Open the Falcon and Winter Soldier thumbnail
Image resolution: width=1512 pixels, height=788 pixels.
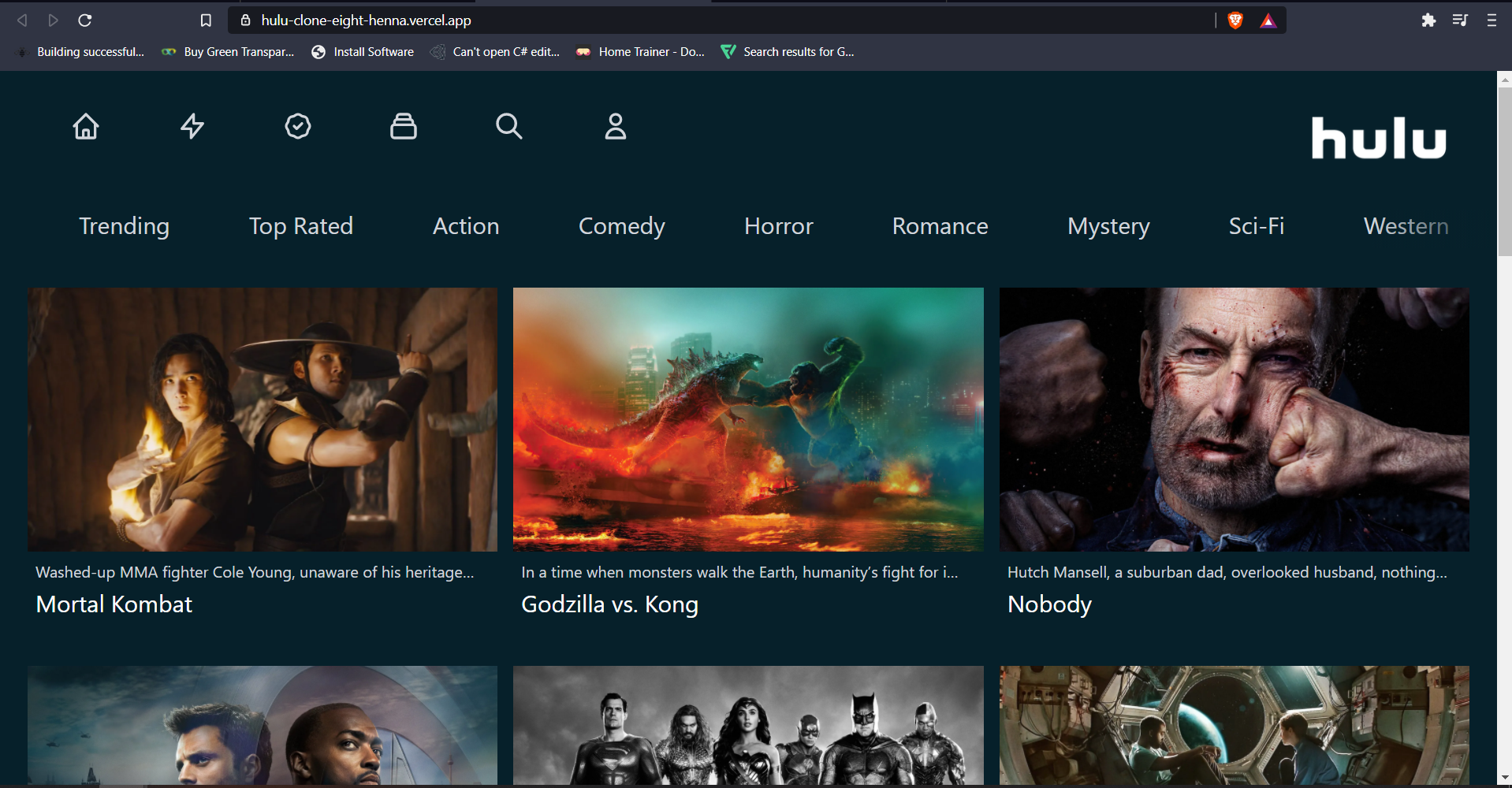[x=263, y=725]
